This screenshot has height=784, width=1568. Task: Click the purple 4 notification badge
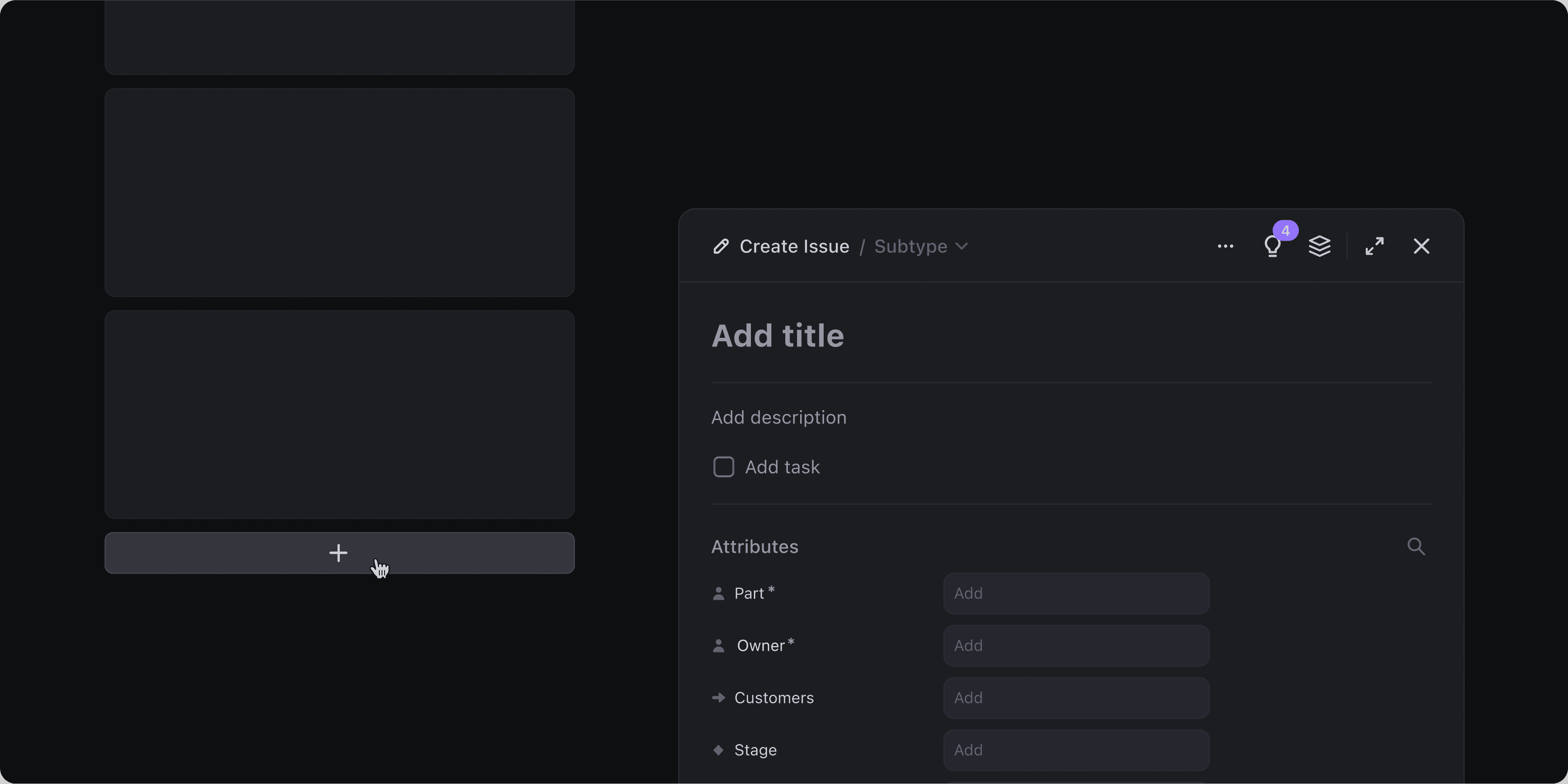click(x=1285, y=231)
